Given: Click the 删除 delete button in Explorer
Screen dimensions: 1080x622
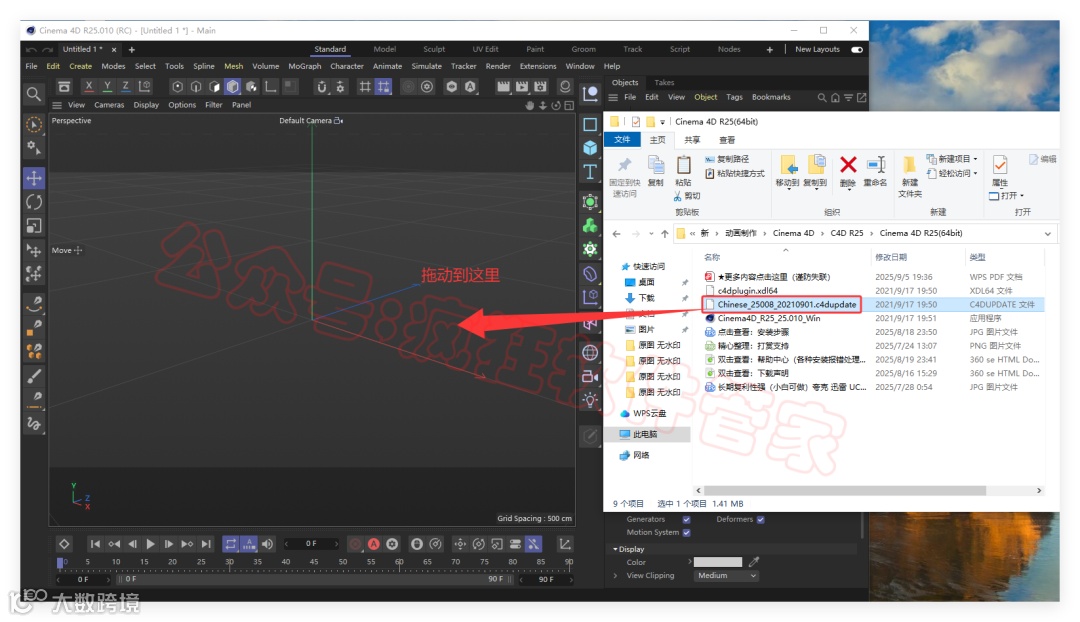Looking at the screenshot, I should tap(848, 172).
